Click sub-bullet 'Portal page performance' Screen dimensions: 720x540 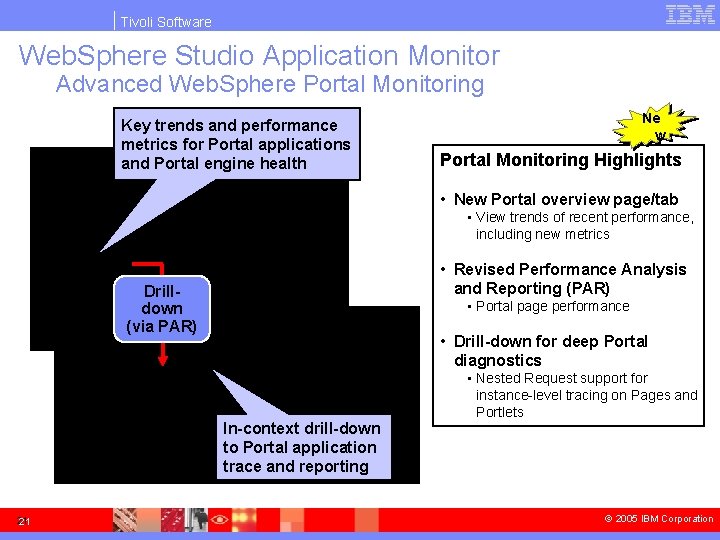point(552,306)
